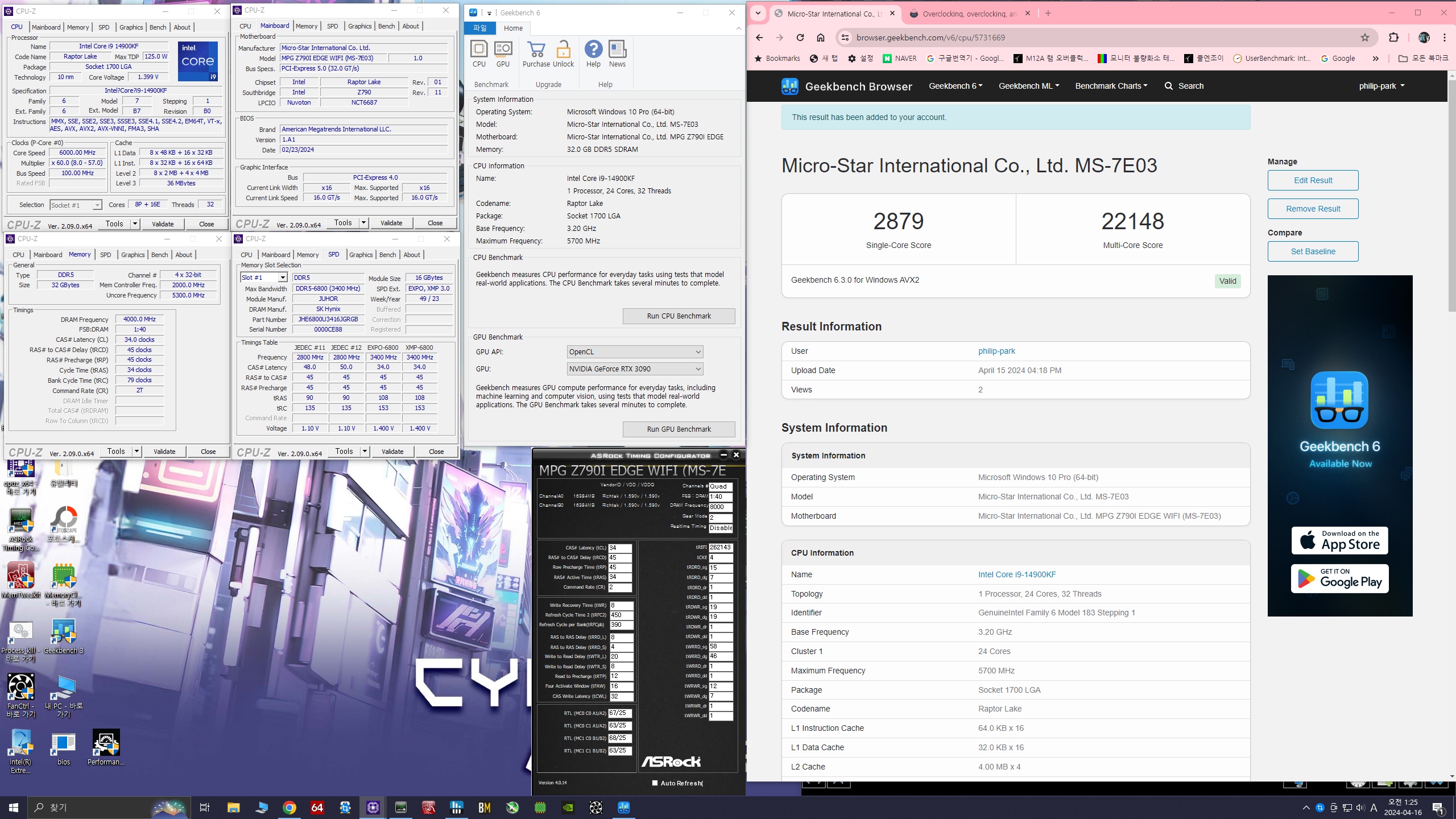The height and width of the screenshot is (819, 1456).
Task: Open the GPU API OpenCL dropdown
Action: tap(635, 352)
